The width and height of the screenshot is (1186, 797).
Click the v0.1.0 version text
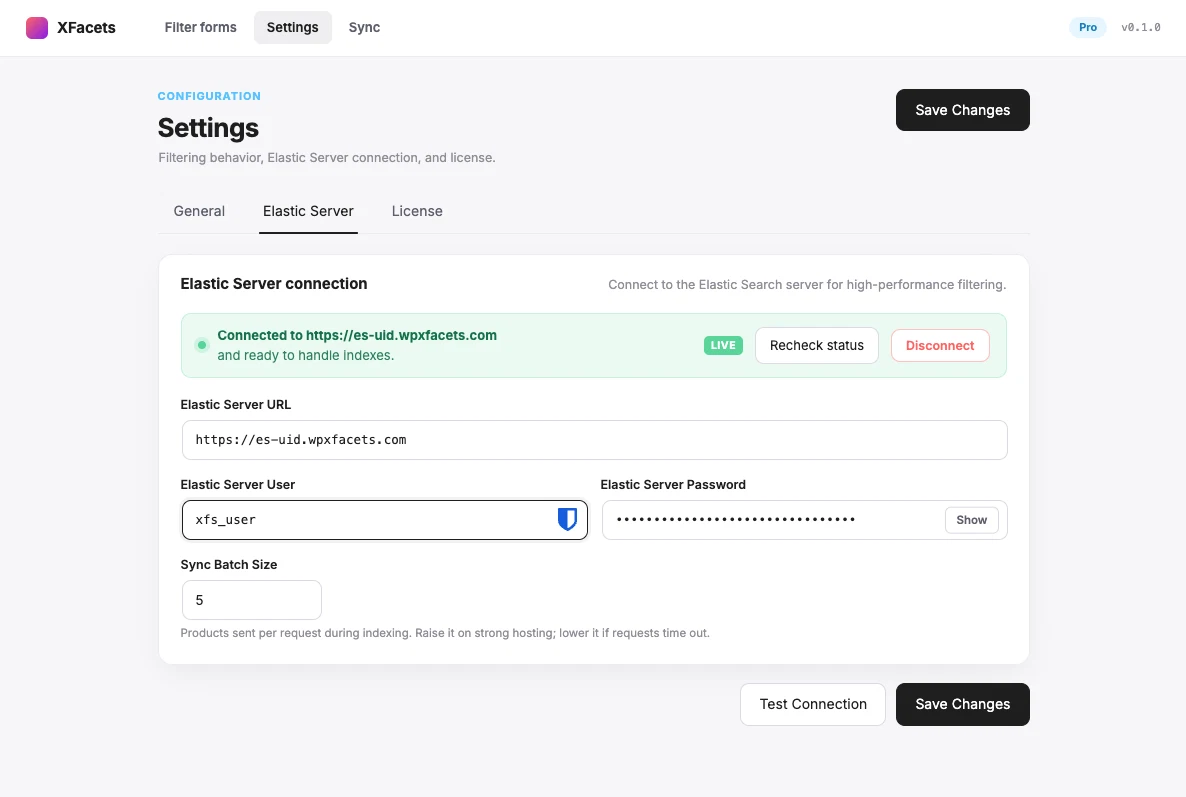coord(1141,27)
